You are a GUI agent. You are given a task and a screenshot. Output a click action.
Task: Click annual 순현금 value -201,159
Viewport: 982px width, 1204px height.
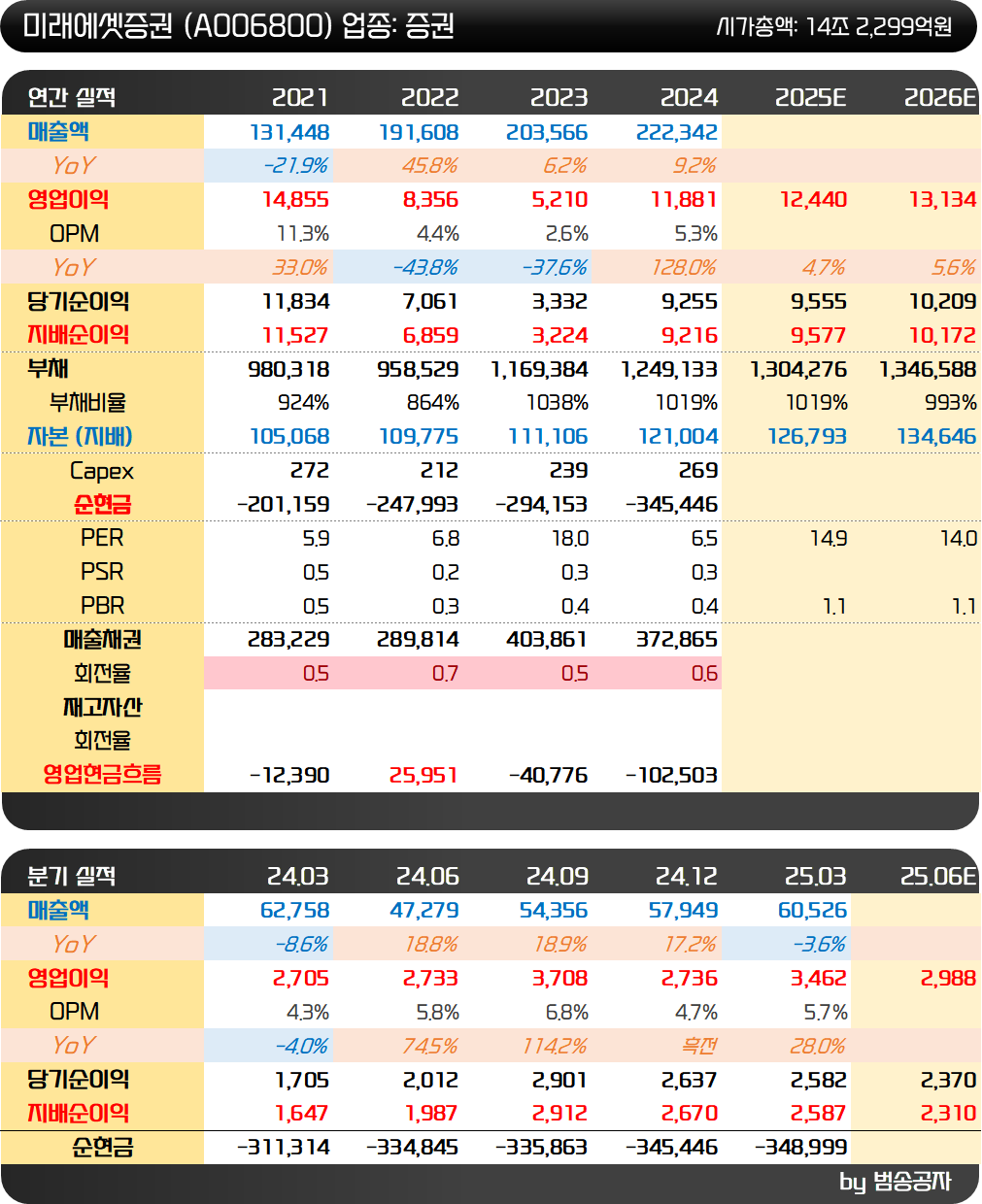pos(284,505)
